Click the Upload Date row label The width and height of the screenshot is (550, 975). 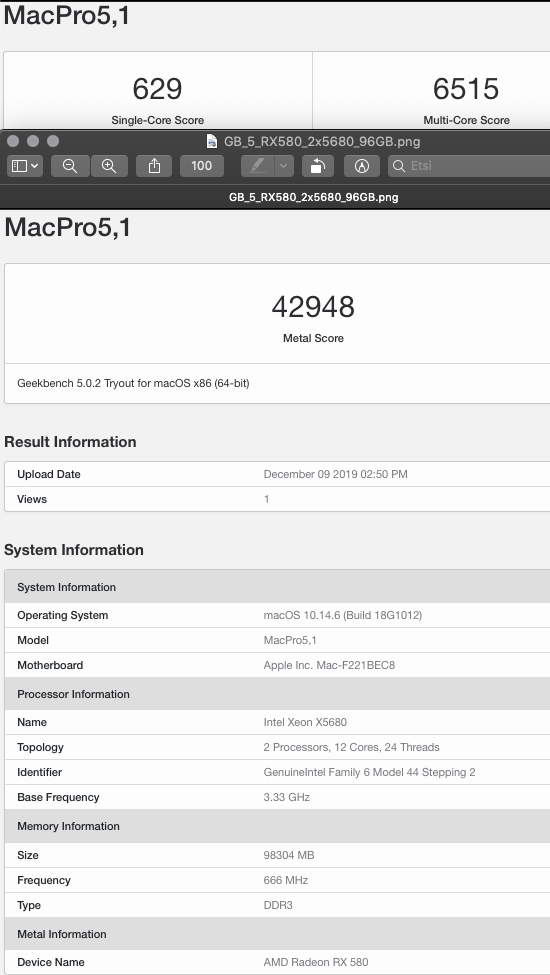pyautogui.click(x=48, y=474)
